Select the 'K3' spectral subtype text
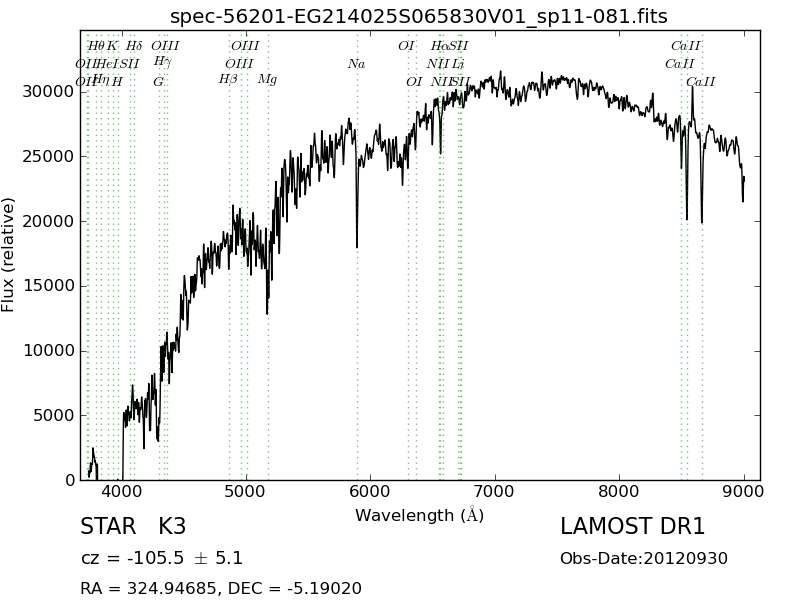 click(x=172, y=527)
